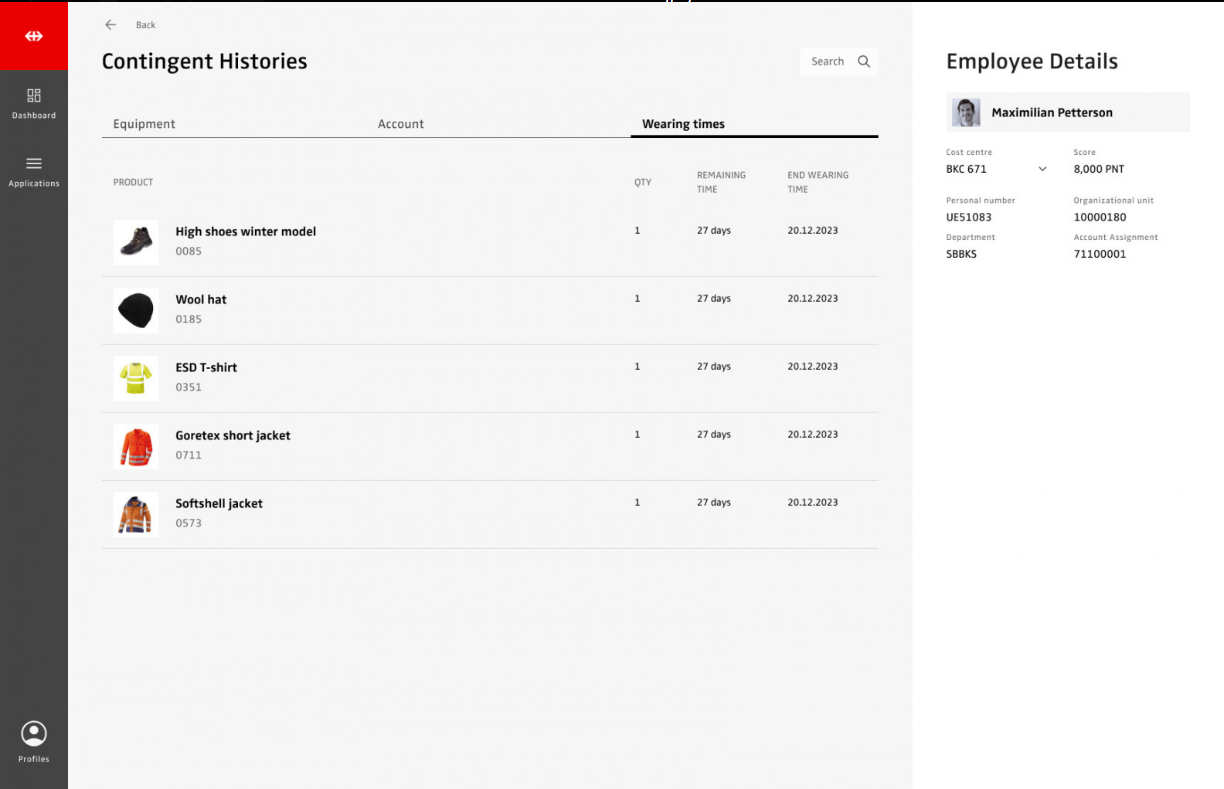Sort by the Remaining Time column header
The image size is (1224, 789).
[x=721, y=182]
